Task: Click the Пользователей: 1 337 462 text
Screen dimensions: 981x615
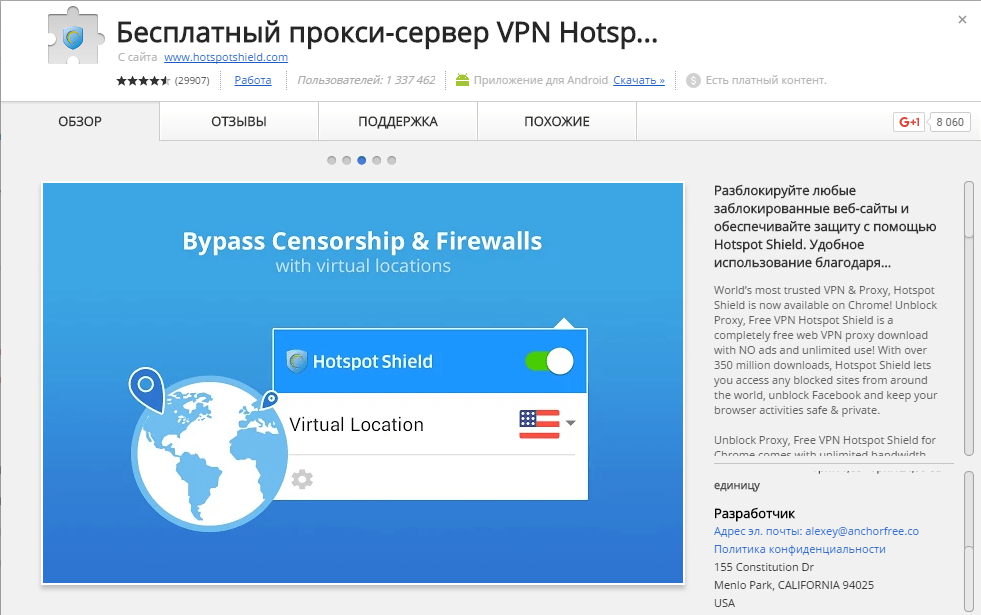Action: point(366,80)
